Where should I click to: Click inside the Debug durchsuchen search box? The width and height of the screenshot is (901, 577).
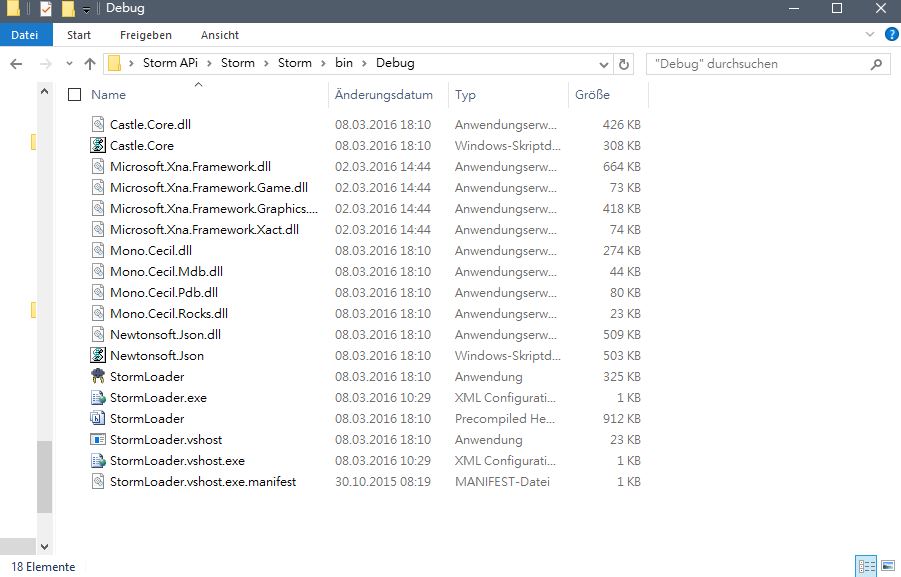[x=760, y=63]
